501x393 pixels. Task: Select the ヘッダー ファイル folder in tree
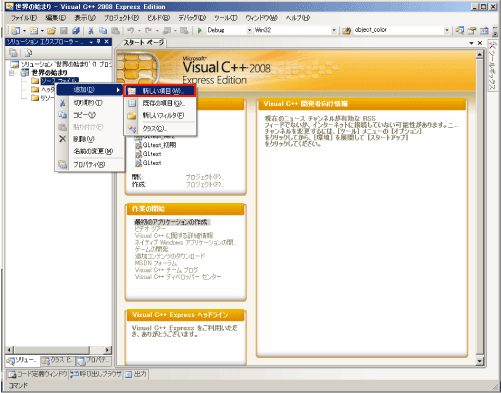point(43,89)
